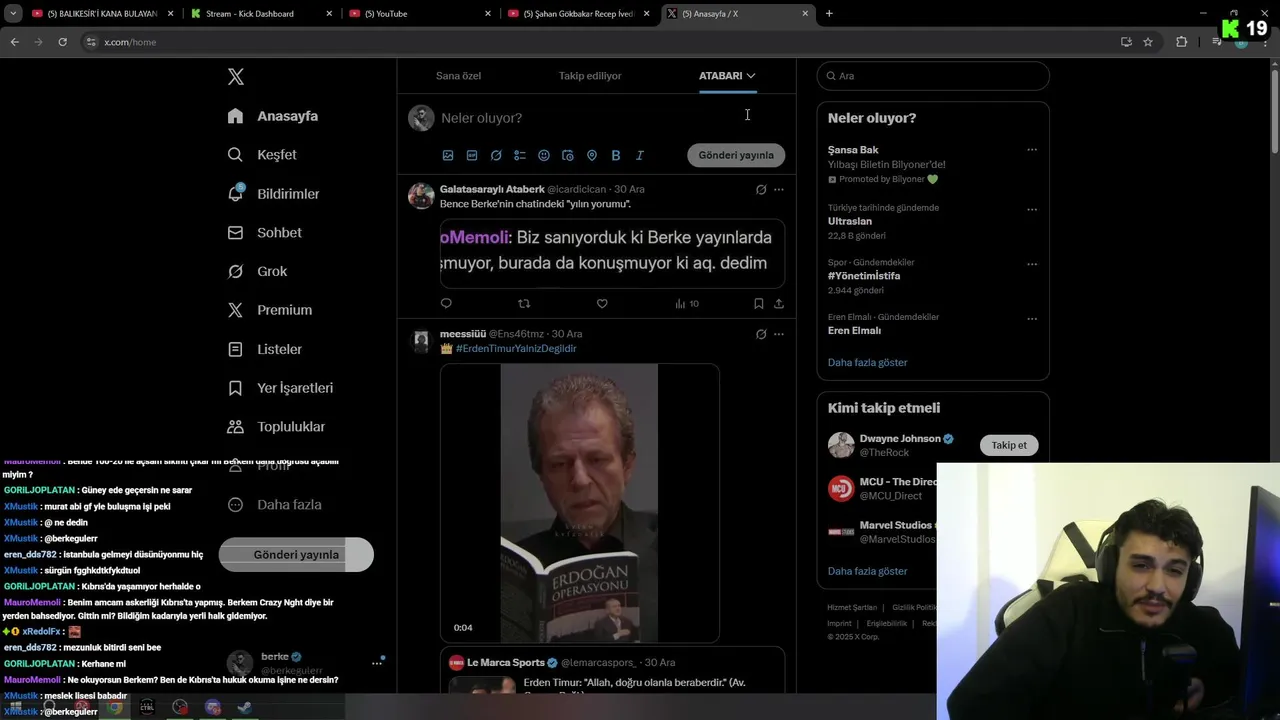Image resolution: width=1280 pixels, height=720 pixels.
Task: Open the X logo home link
Action: (236, 77)
